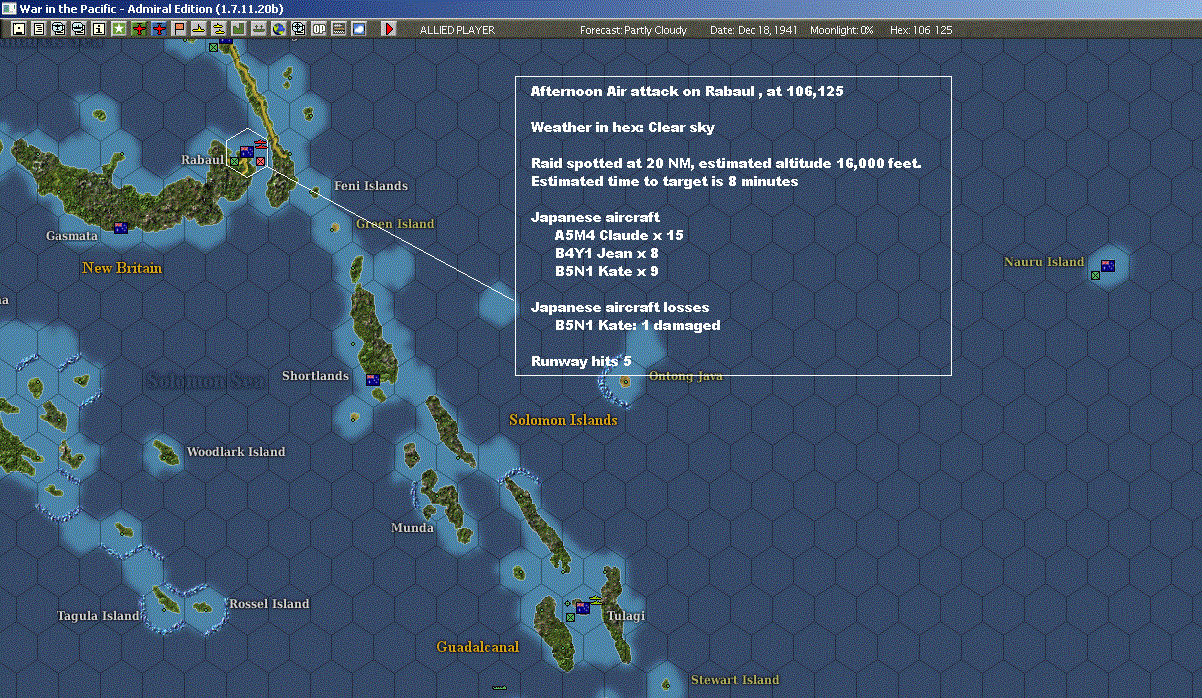This screenshot has height=698, width=1202.
Task: Click the 'Feni Islands' map label
Action: 371,186
